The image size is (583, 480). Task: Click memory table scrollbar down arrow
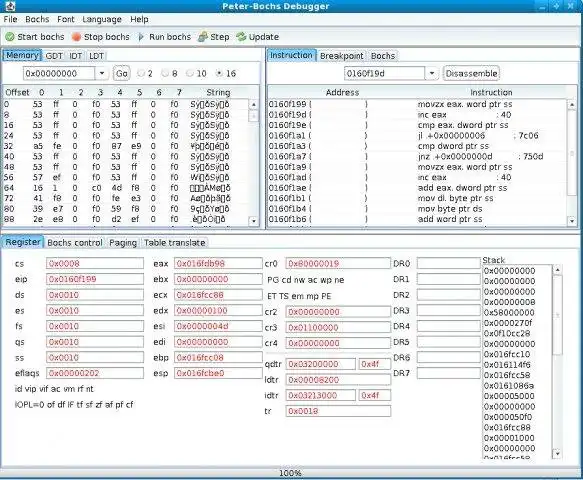pyautogui.click(x=254, y=221)
